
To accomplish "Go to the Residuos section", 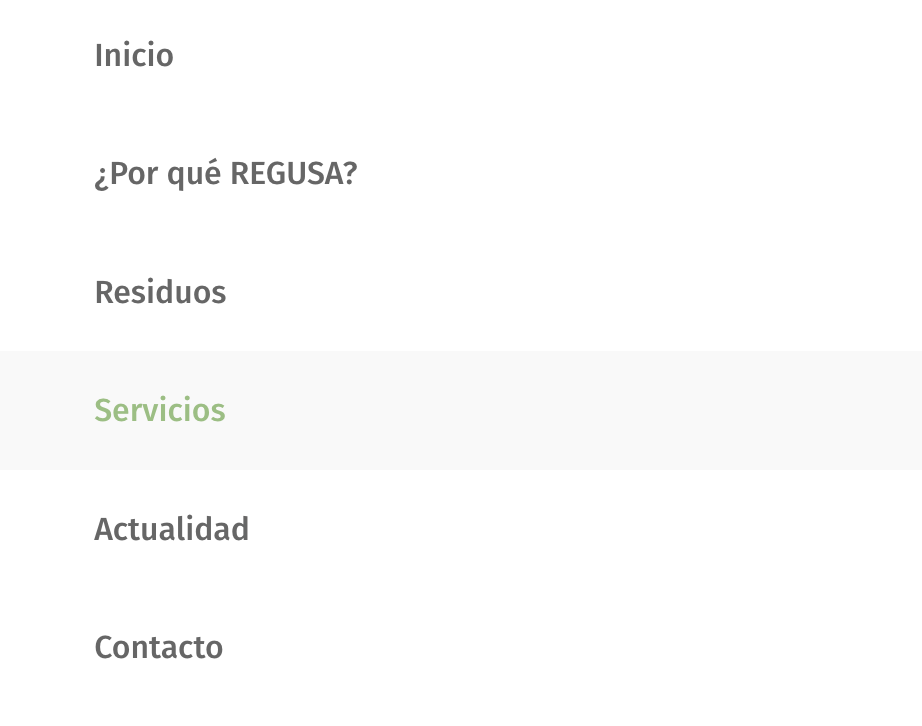I will pyautogui.click(x=160, y=293).
